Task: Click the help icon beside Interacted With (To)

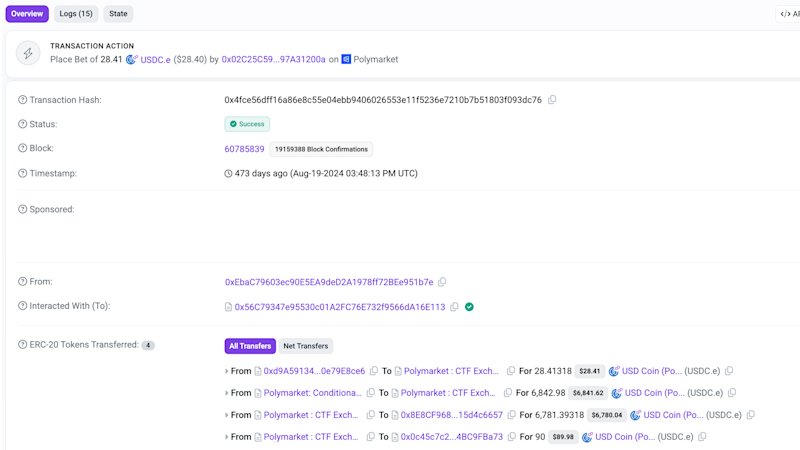Action: click(x=22, y=306)
